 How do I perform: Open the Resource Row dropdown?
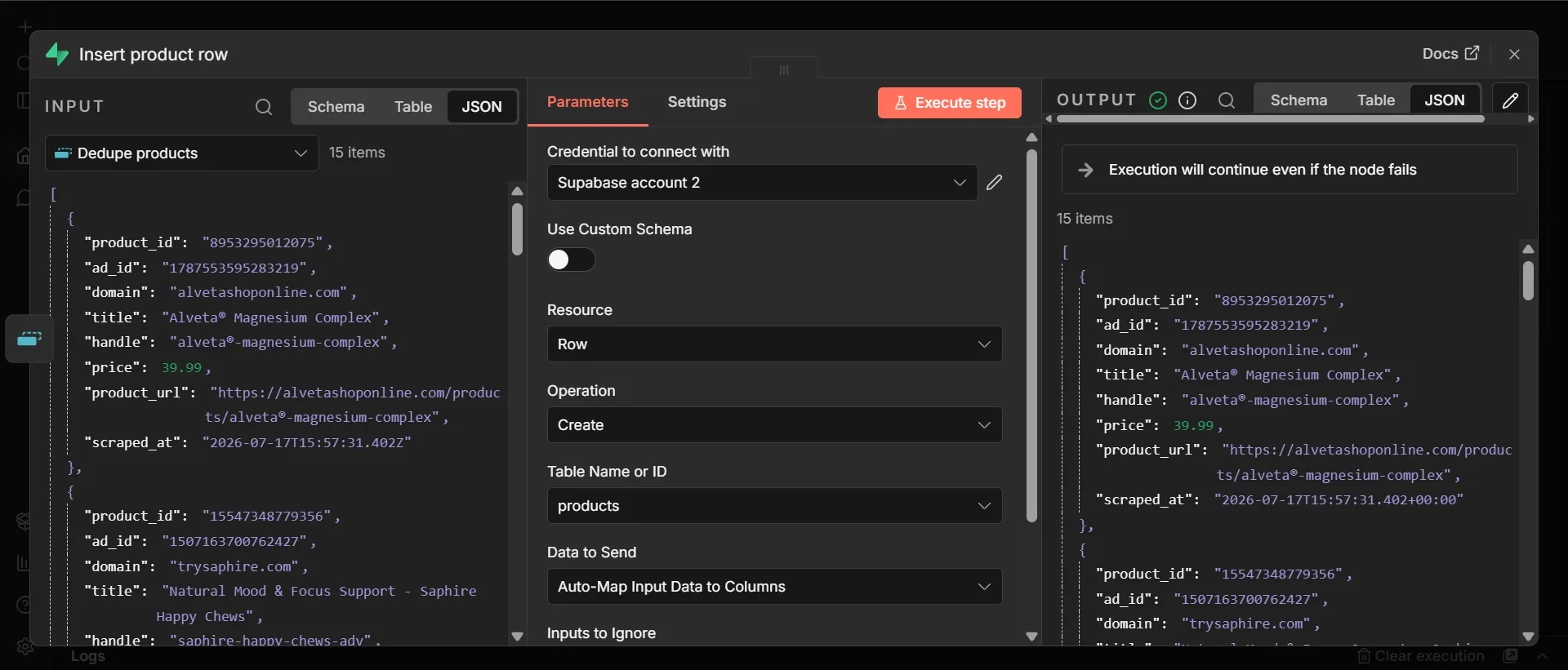pos(774,344)
